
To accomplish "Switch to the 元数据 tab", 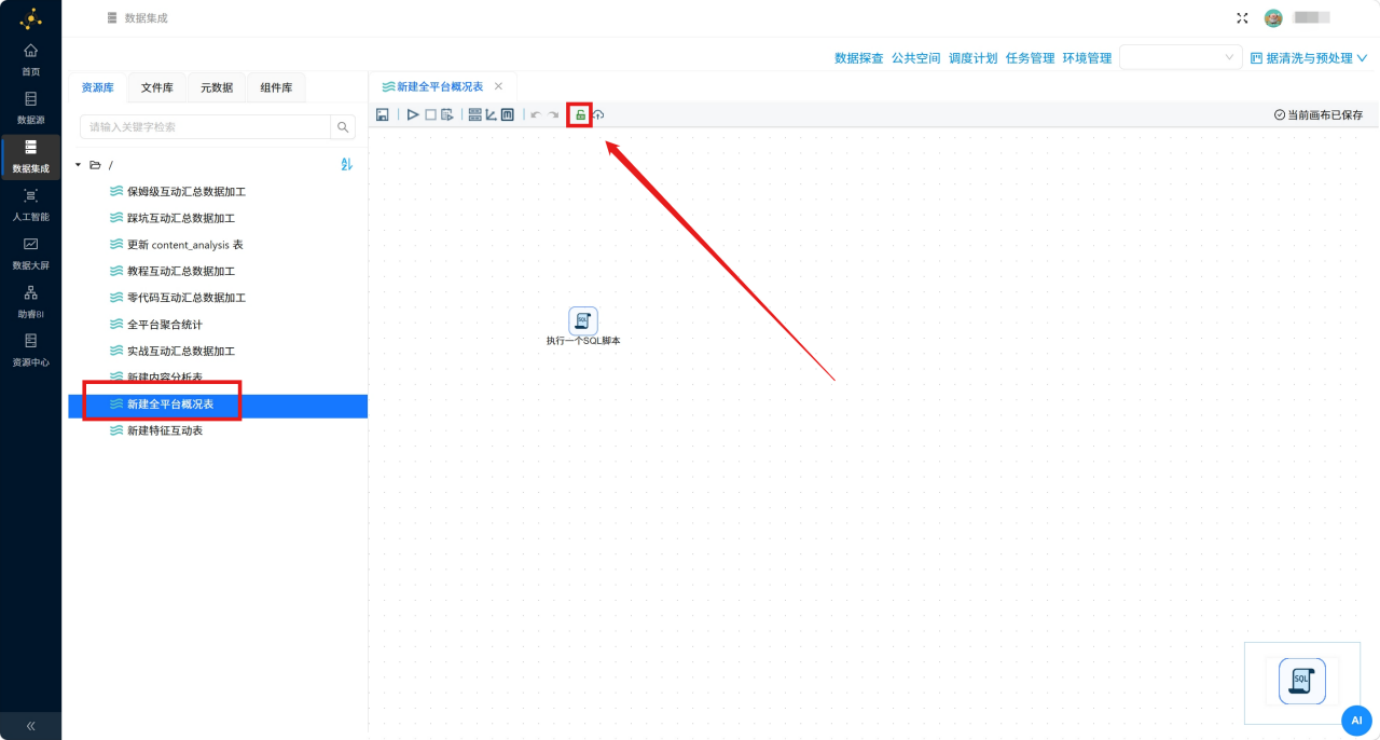I will click(x=217, y=88).
